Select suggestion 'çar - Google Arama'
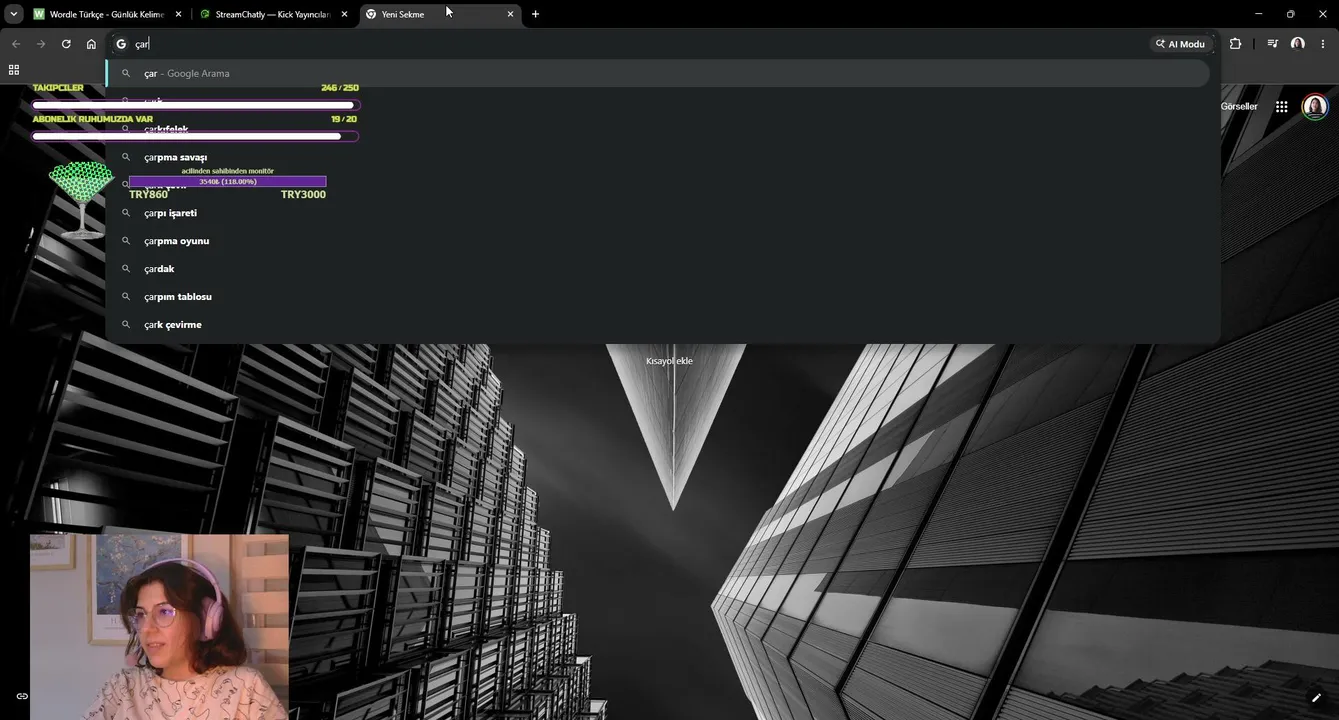This screenshot has width=1339, height=720. [658, 73]
